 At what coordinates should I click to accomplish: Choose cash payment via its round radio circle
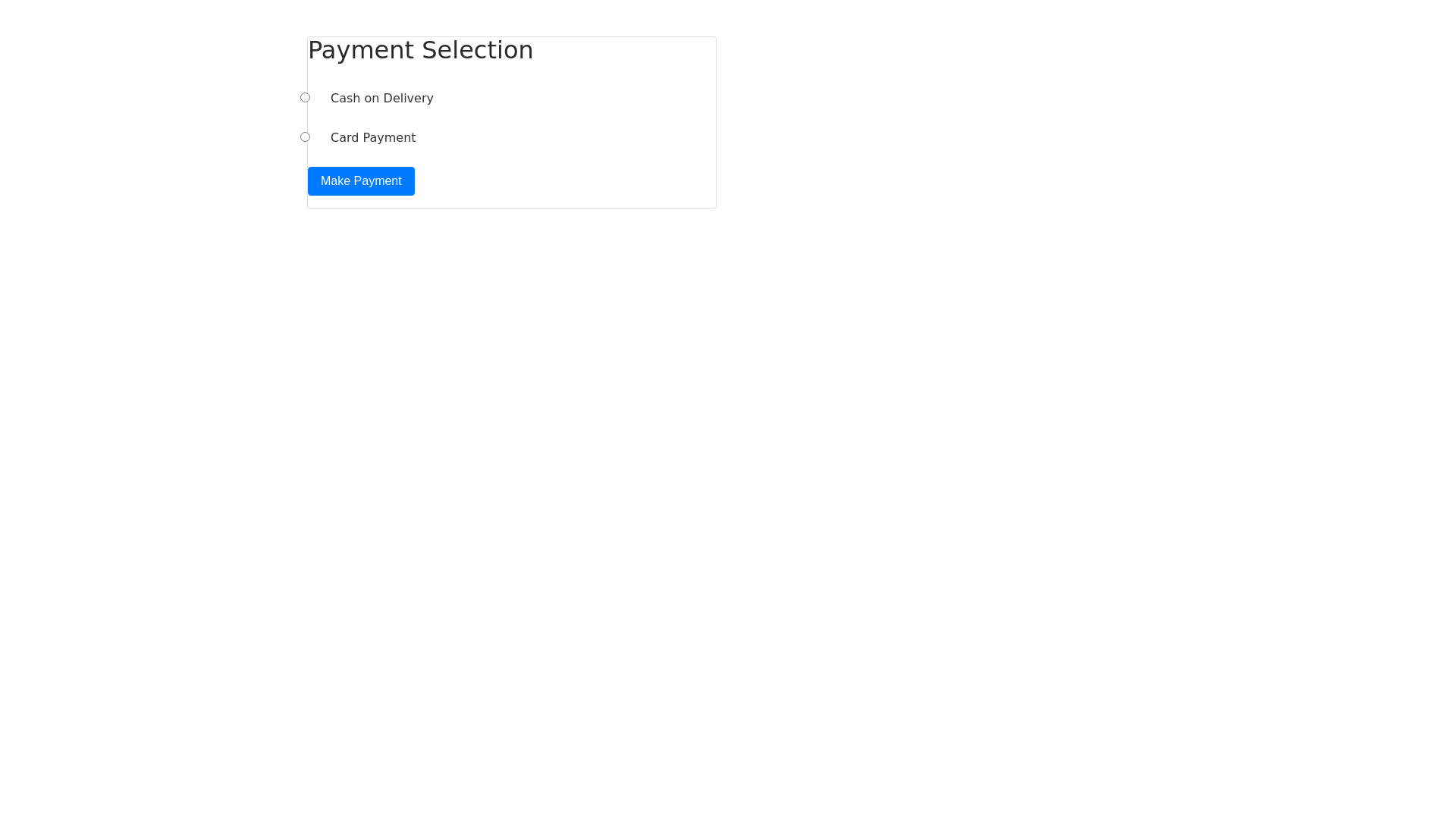tap(305, 98)
